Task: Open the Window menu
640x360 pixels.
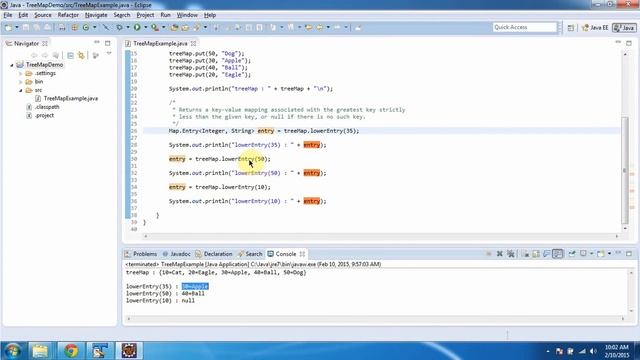Action: pyautogui.click(x=187, y=15)
